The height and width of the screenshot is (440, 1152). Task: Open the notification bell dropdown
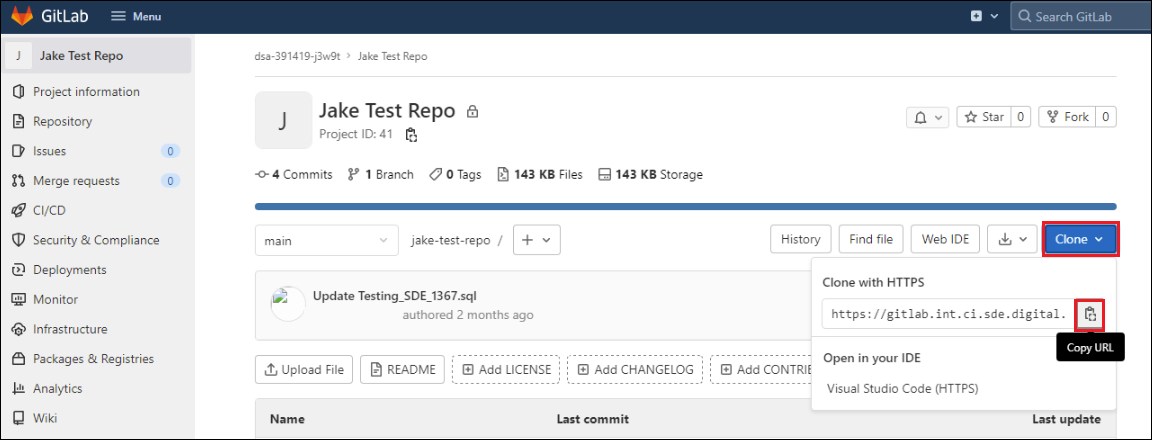coord(929,117)
